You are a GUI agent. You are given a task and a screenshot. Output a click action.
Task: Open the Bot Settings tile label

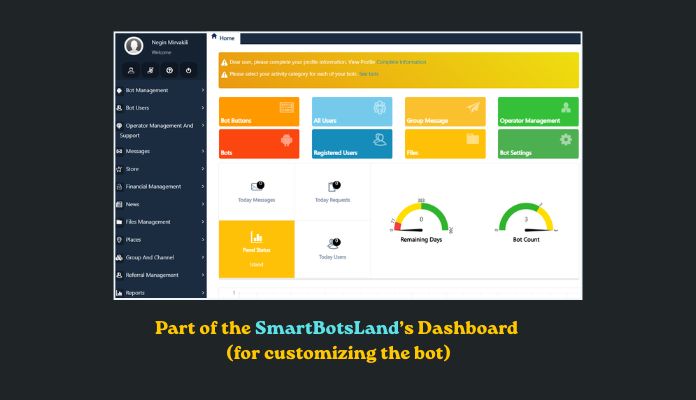click(x=515, y=153)
